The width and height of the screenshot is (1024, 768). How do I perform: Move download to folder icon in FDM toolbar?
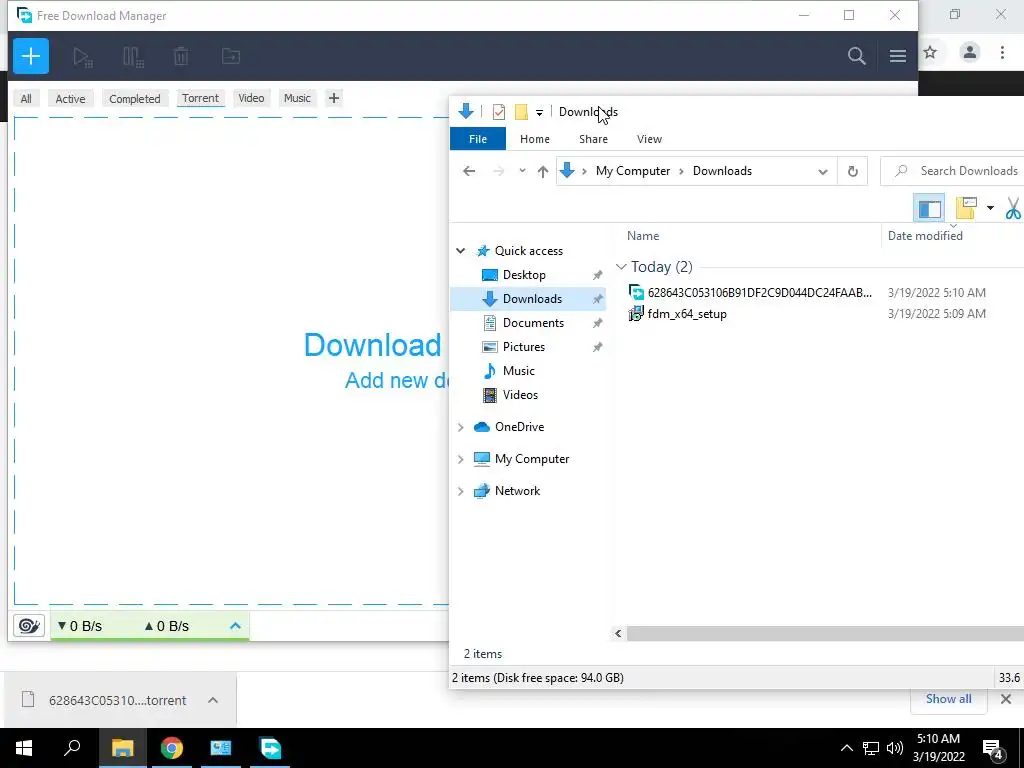click(x=231, y=56)
